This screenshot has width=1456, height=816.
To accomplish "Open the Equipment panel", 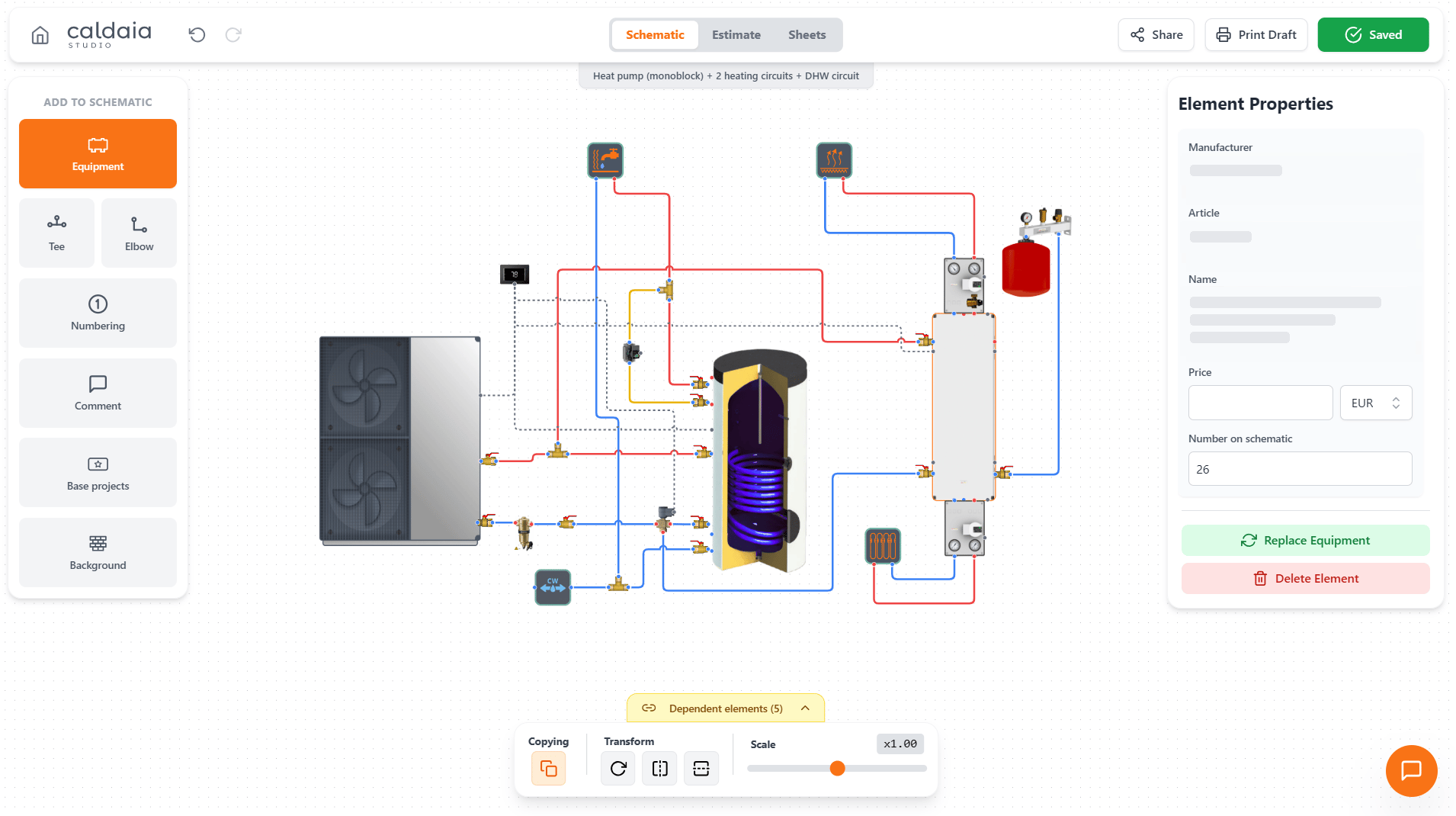I will [x=98, y=153].
